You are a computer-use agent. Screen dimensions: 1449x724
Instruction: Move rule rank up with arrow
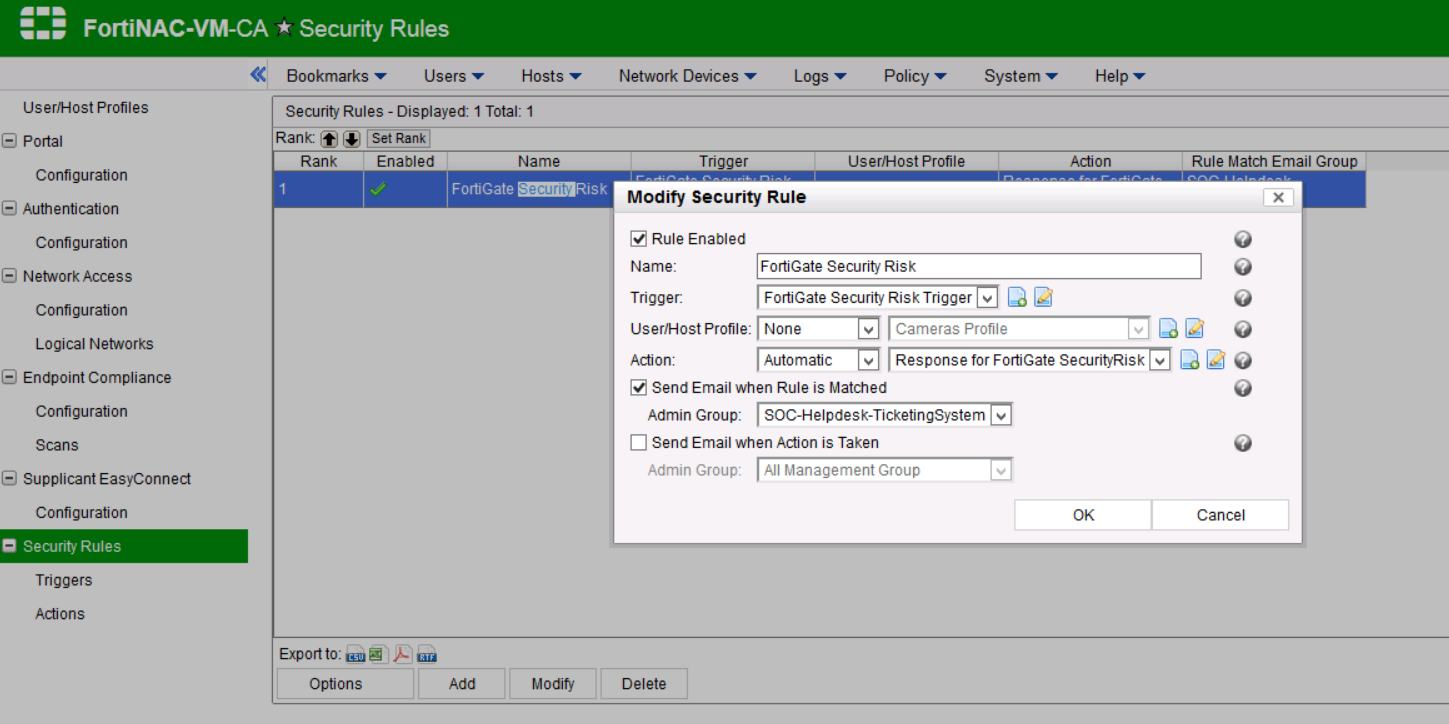[329, 139]
